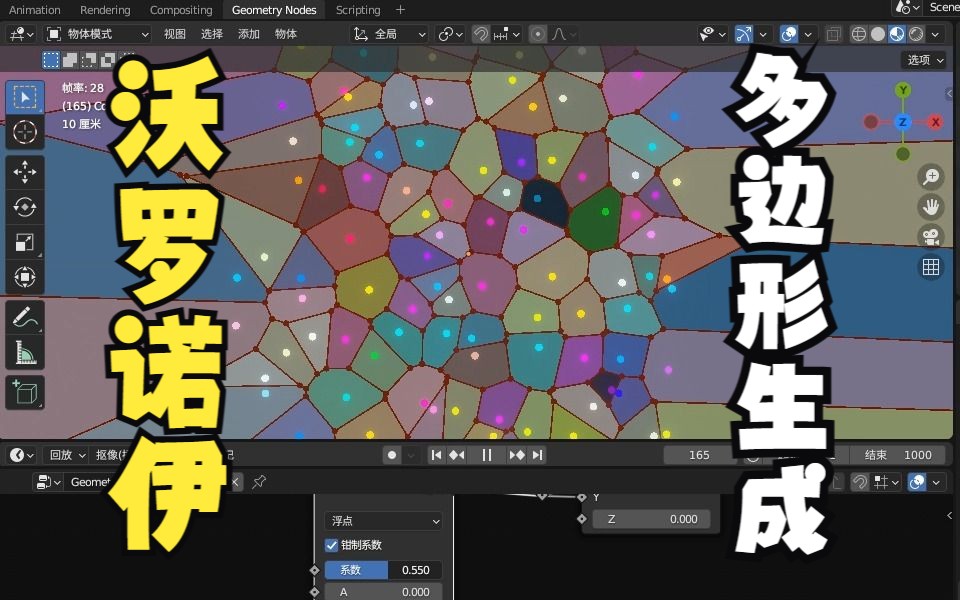
Task: Pick the Rotate tool
Action: tap(24, 207)
